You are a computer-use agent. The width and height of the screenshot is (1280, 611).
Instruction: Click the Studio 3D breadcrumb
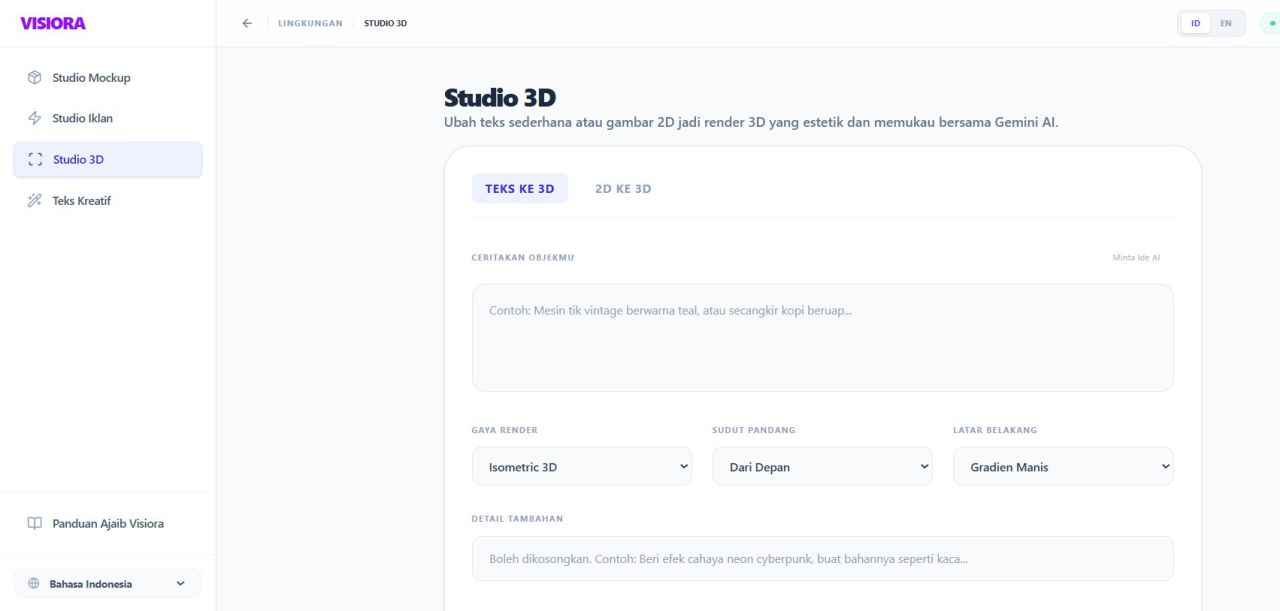coord(385,23)
